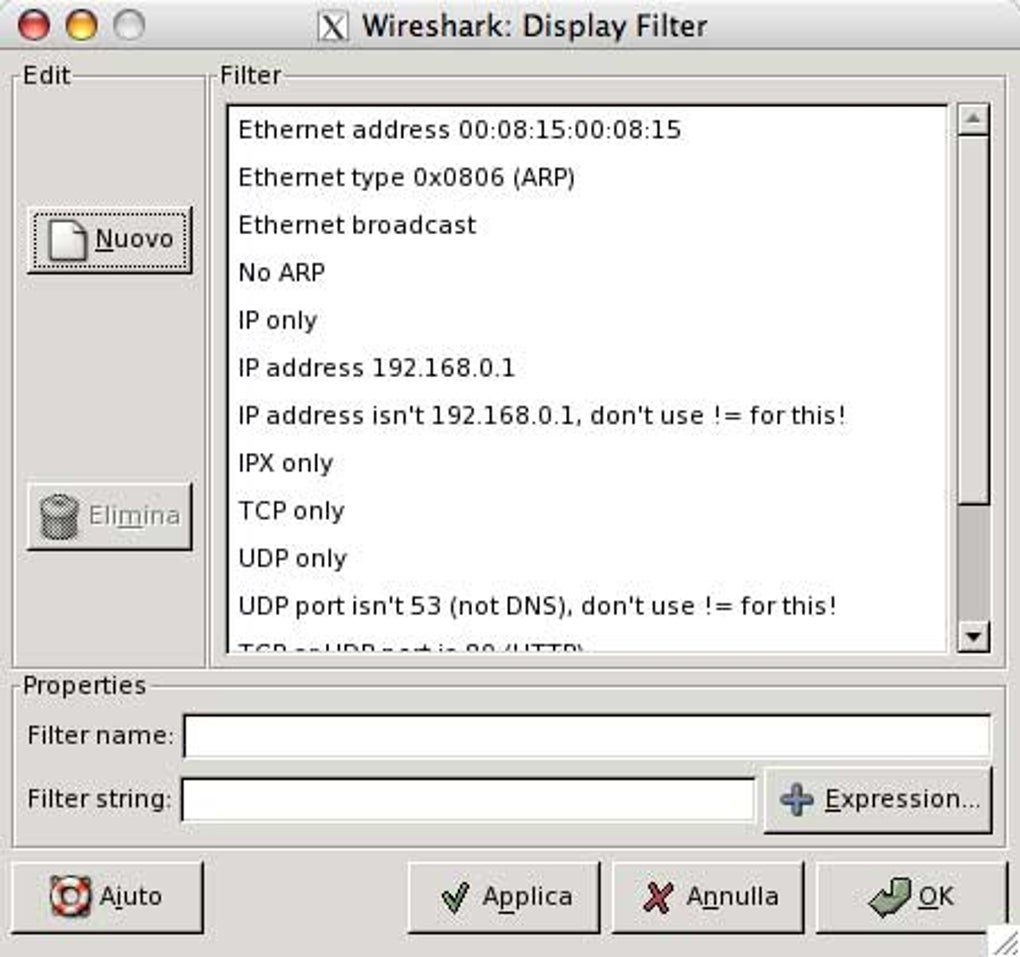
Task: Click the Filter name input field
Action: tap(587, 736)
